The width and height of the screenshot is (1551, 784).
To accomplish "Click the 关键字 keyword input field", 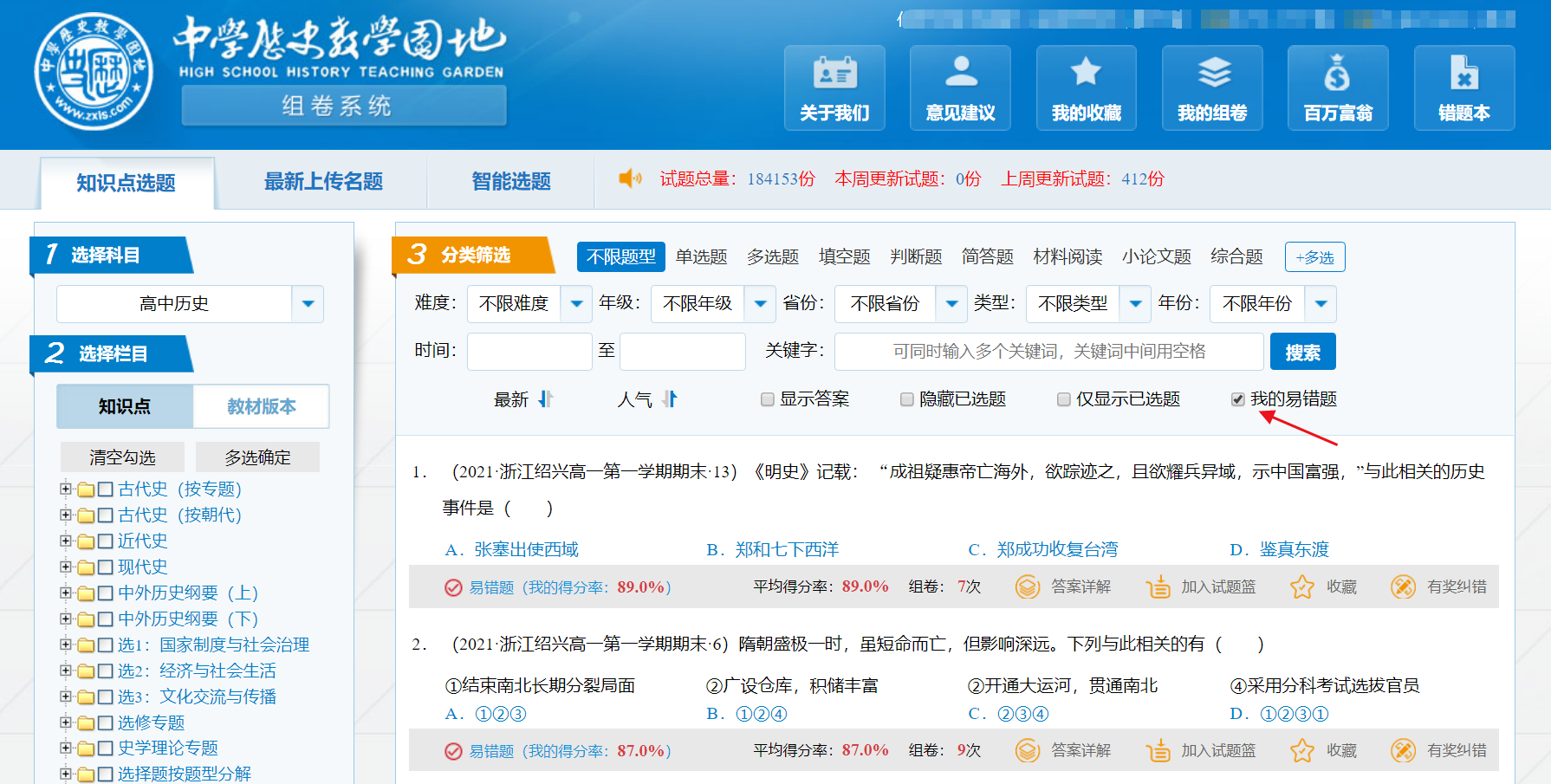I will [1048, 352].
